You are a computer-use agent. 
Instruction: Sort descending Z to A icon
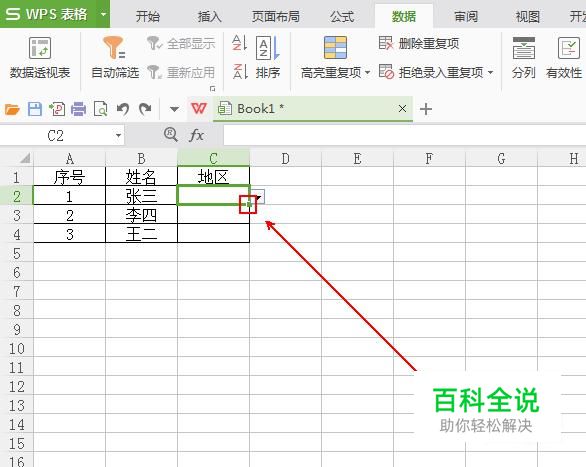(x=240, y=71)
